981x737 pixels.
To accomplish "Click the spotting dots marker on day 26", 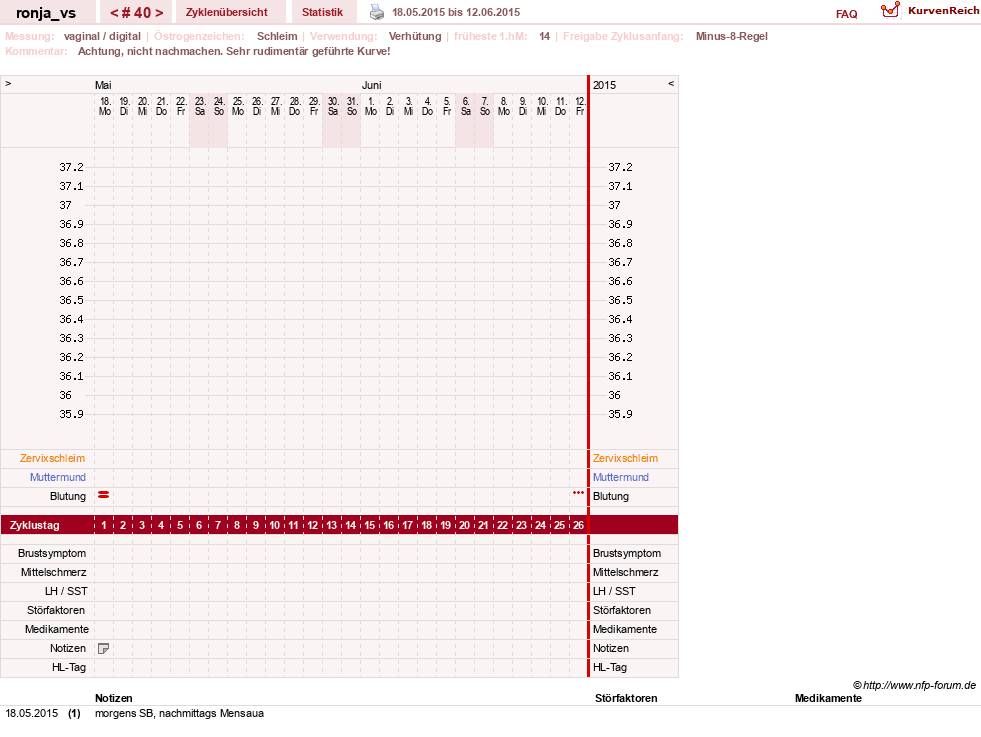I will [x=578, y=493].
